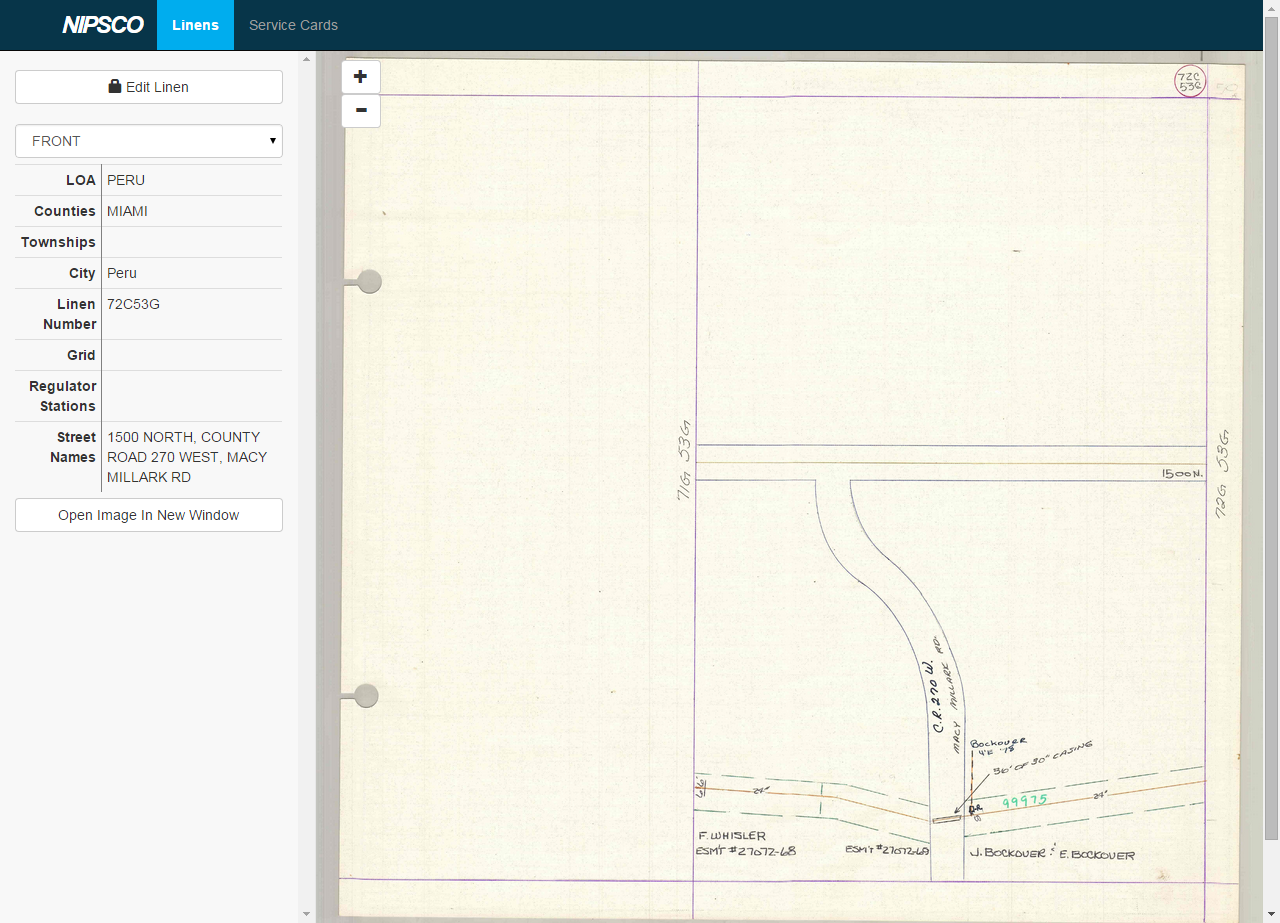Viewport: 1280px width, 923px height.
Task: Click the page scrollbar up arrow
Action: pos(1271,8)
